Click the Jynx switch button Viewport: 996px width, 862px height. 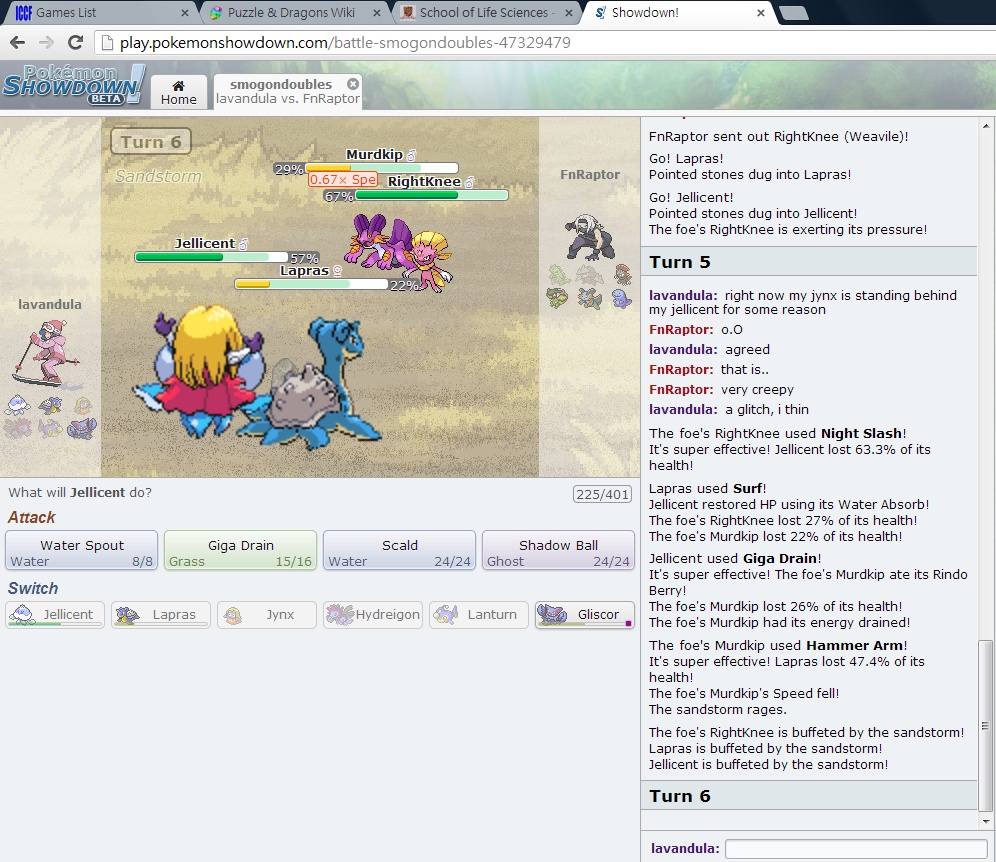267,615
